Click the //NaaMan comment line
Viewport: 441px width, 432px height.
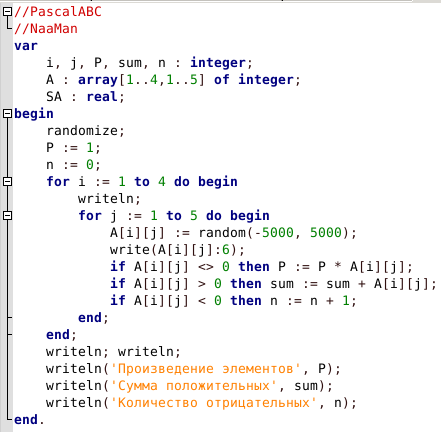(46, 29)
